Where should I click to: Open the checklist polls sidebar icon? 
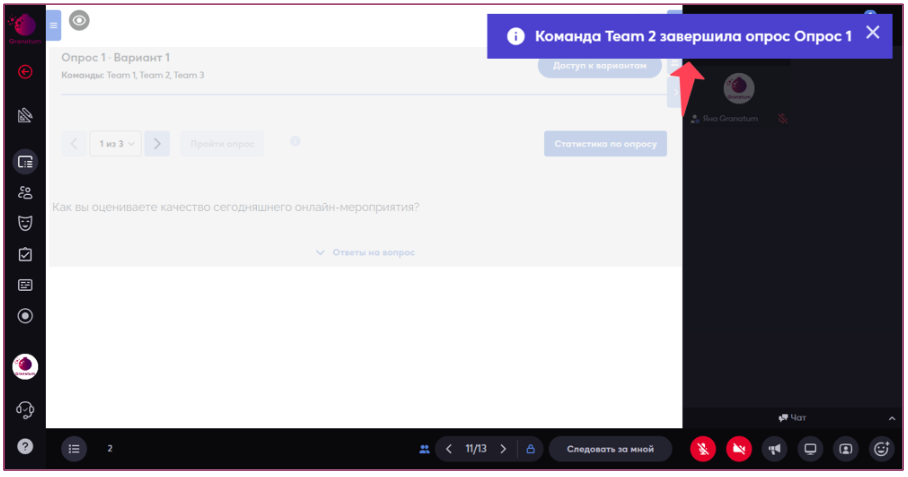point(25,254)
